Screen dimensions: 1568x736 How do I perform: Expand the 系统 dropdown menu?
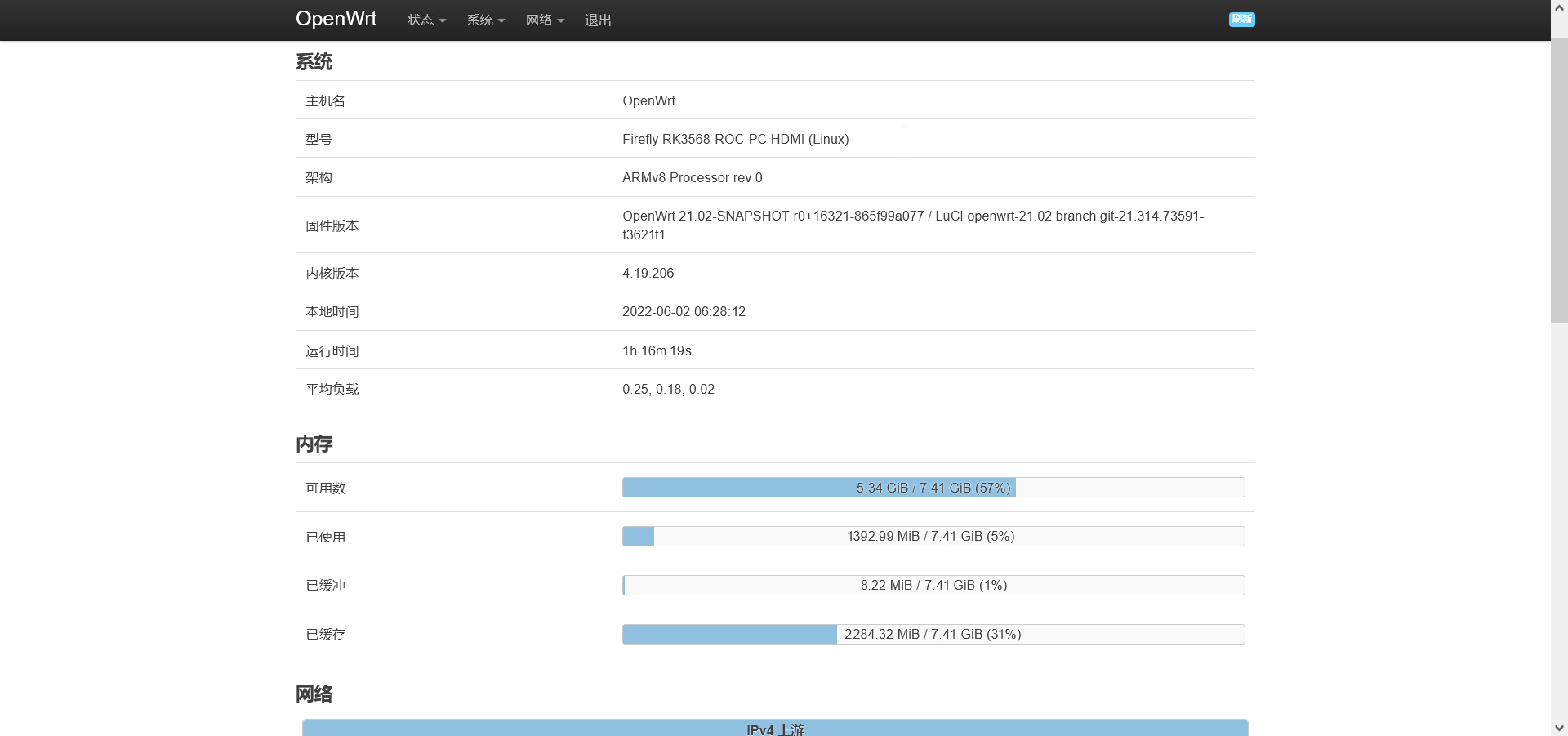pyautogui.click(x=486, y=20)
